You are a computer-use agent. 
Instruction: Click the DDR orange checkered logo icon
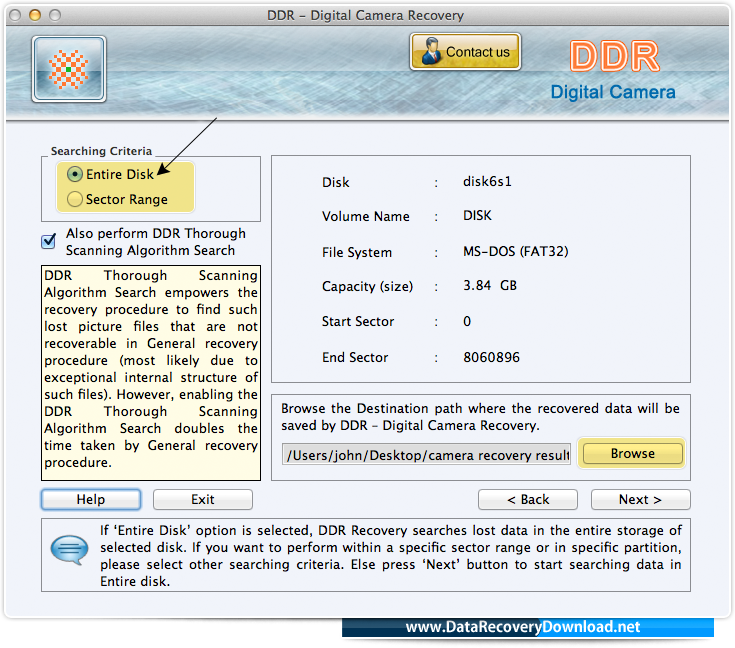69,69
